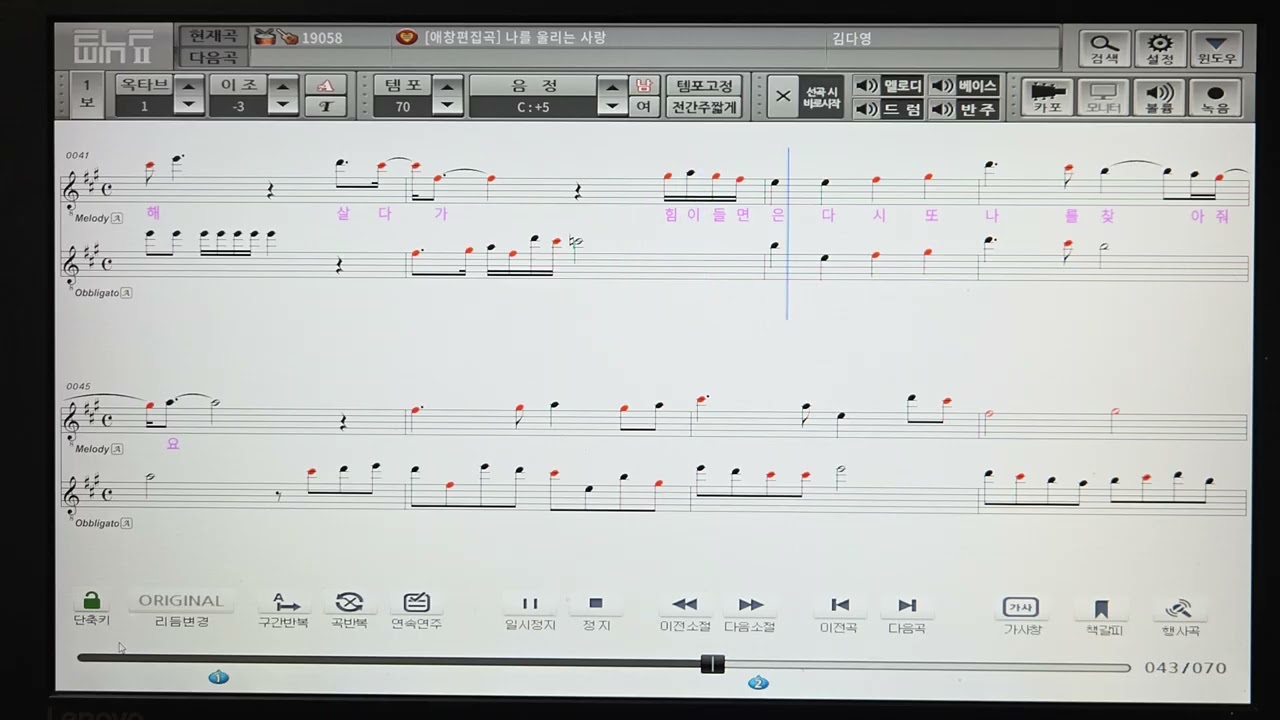Toggle 템포고정 (Tempo lock)
This screenshot has height=720, width=1280.
pos(704,86)
